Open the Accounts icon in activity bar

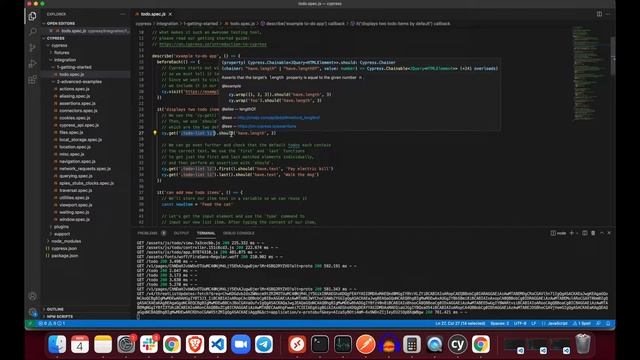pos(33,296)
